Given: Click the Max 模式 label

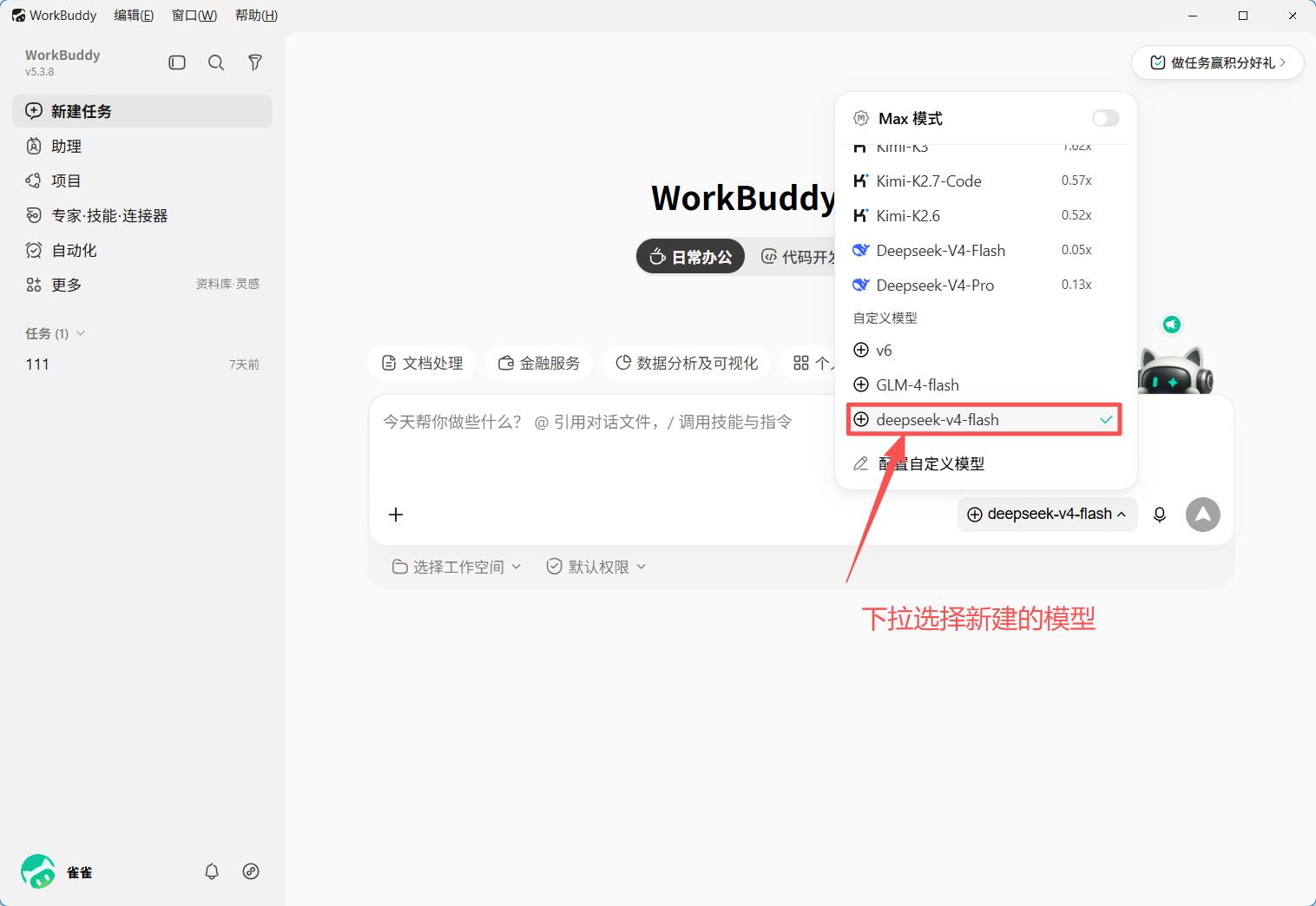Looking at the screenshot, I should pos(910,118).
